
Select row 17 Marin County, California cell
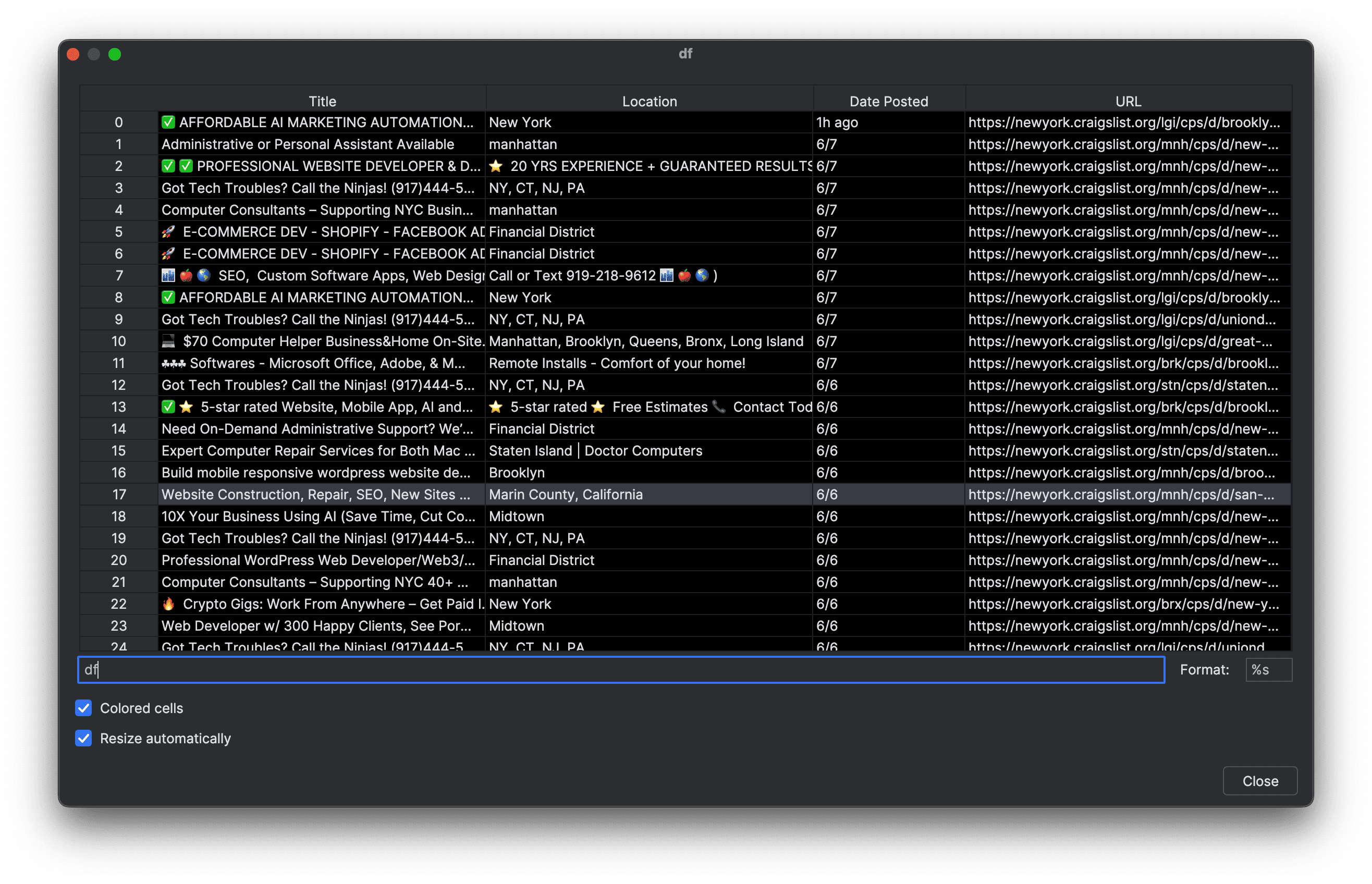[648, 494]
